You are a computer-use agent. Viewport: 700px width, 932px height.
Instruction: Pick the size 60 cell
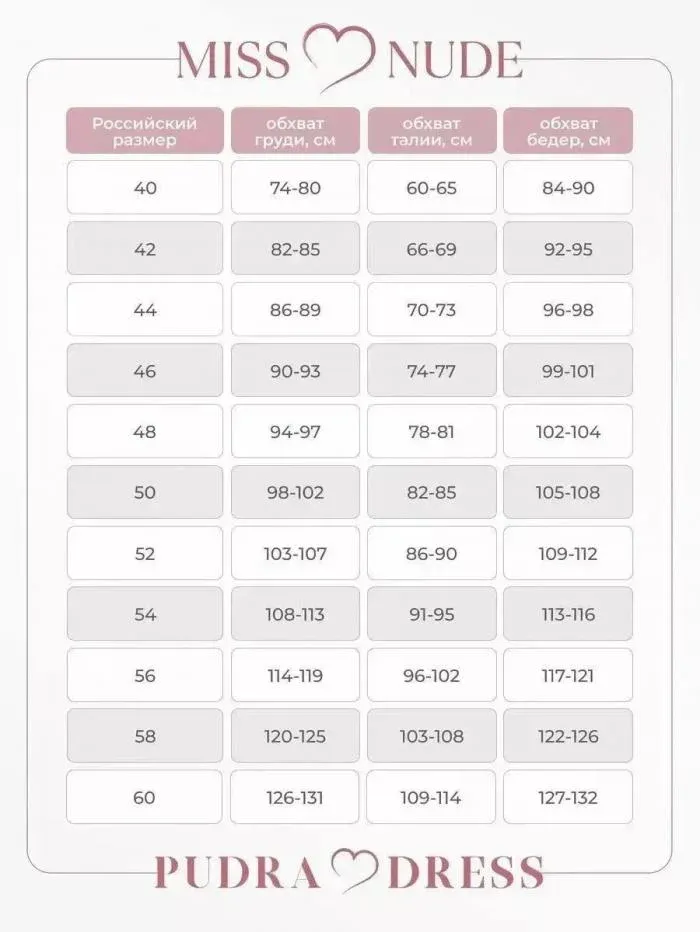[x=144, y=796]
